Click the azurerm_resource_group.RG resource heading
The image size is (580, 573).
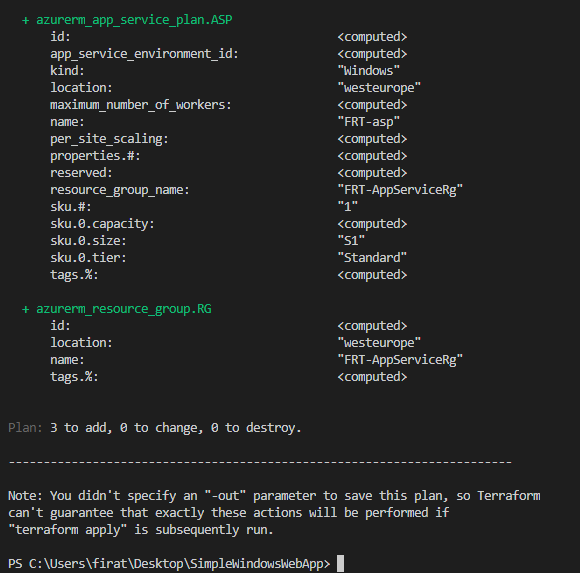124,309
